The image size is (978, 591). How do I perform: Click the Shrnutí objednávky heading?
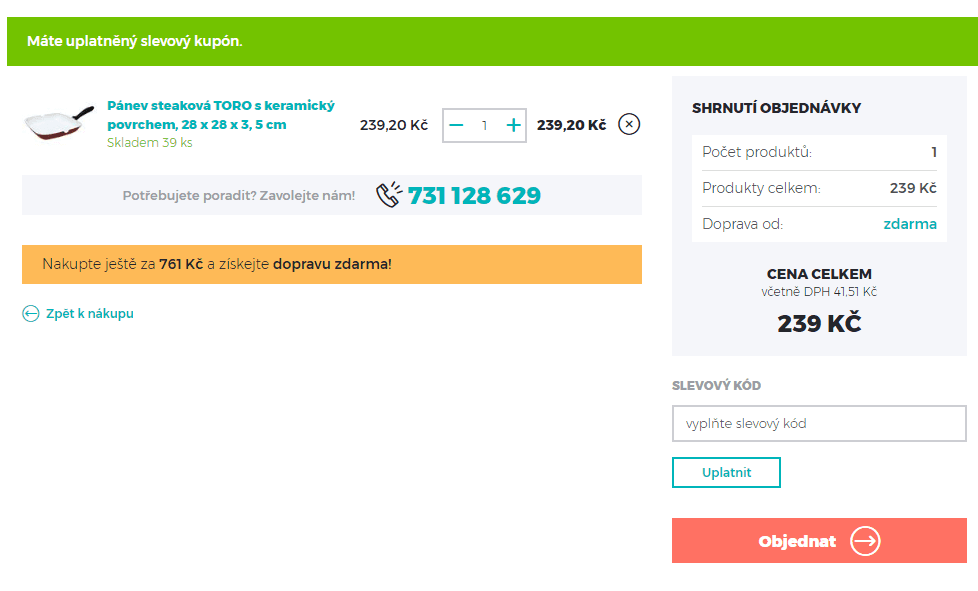click(776, 108)
